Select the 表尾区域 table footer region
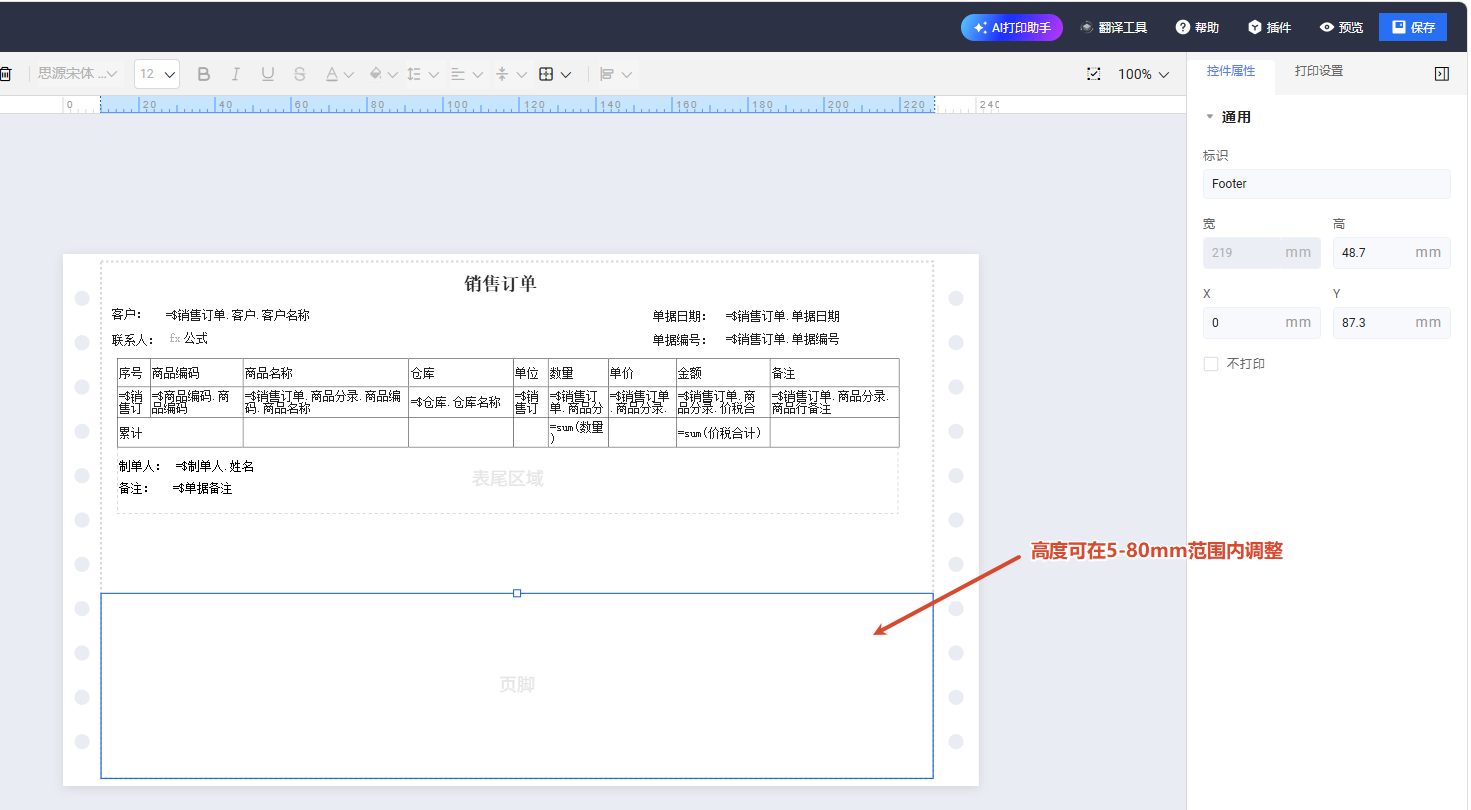 (508, 479)
